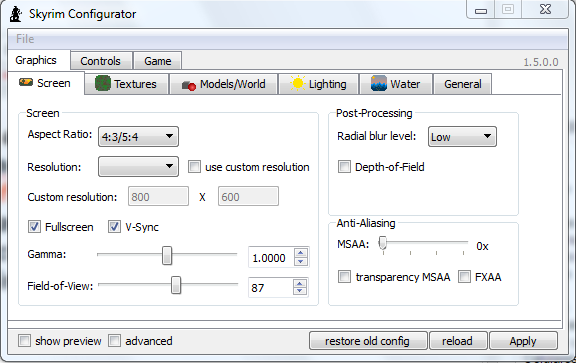The height and width of the screenshot is (363, 576).
Task: Click the Gamma slider handle
Action: tap(167, 255)
